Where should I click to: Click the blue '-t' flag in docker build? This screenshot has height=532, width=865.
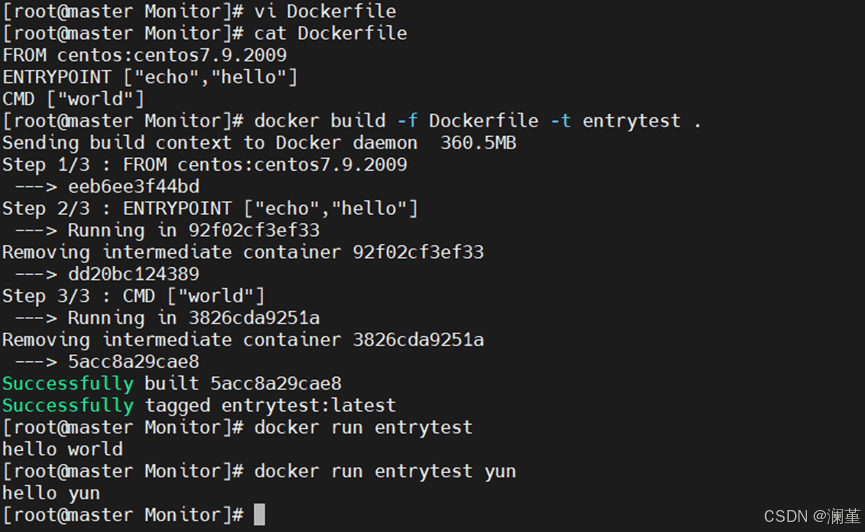pos(560,121)
